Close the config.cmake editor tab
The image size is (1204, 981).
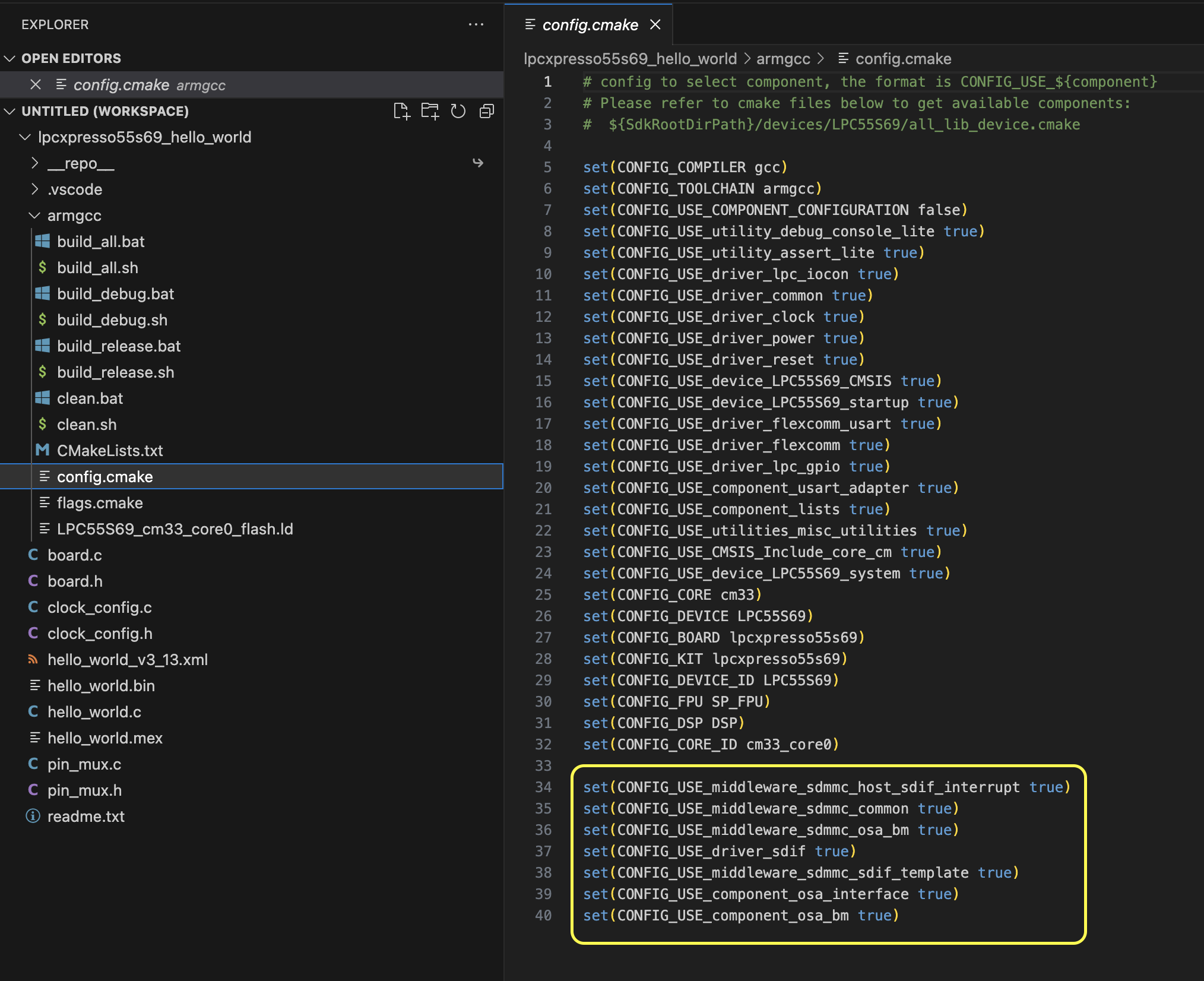click(x=656, y=24)
